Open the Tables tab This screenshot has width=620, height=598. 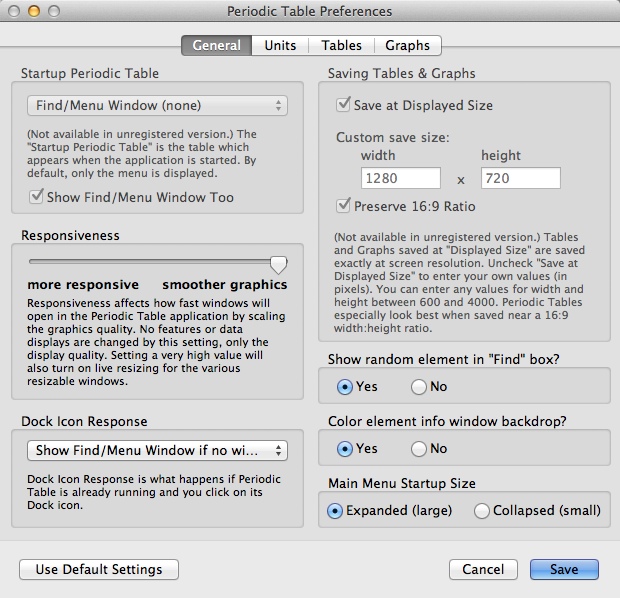341,45
